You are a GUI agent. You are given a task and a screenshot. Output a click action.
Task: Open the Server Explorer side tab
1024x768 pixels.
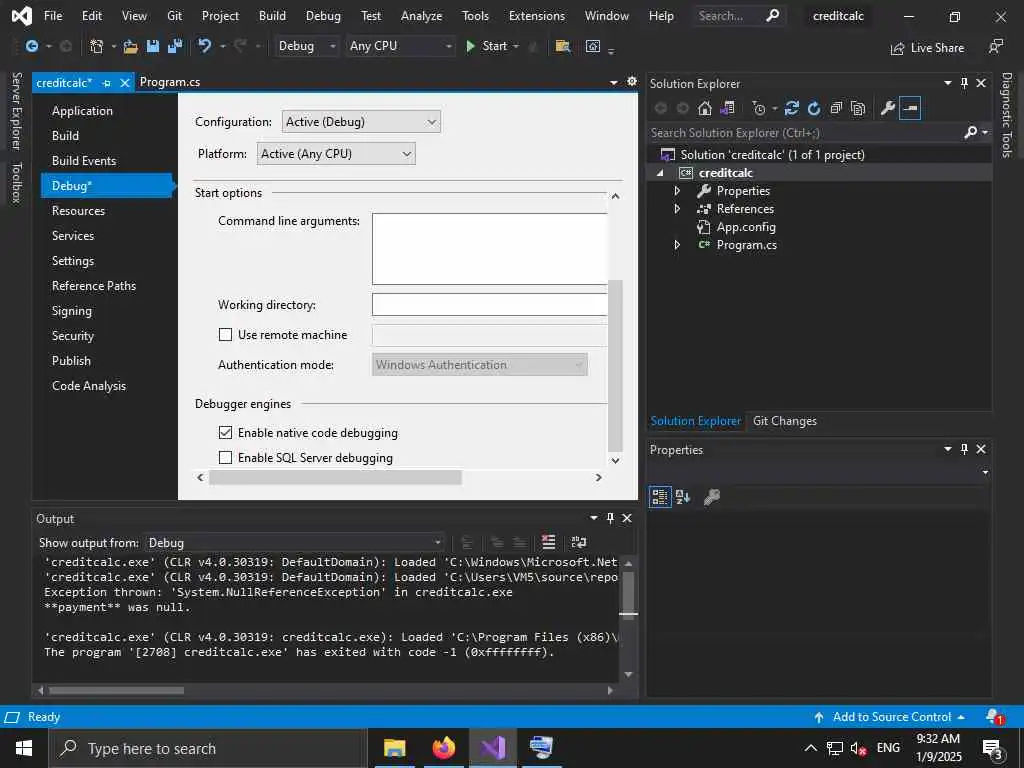pos(17,111)
